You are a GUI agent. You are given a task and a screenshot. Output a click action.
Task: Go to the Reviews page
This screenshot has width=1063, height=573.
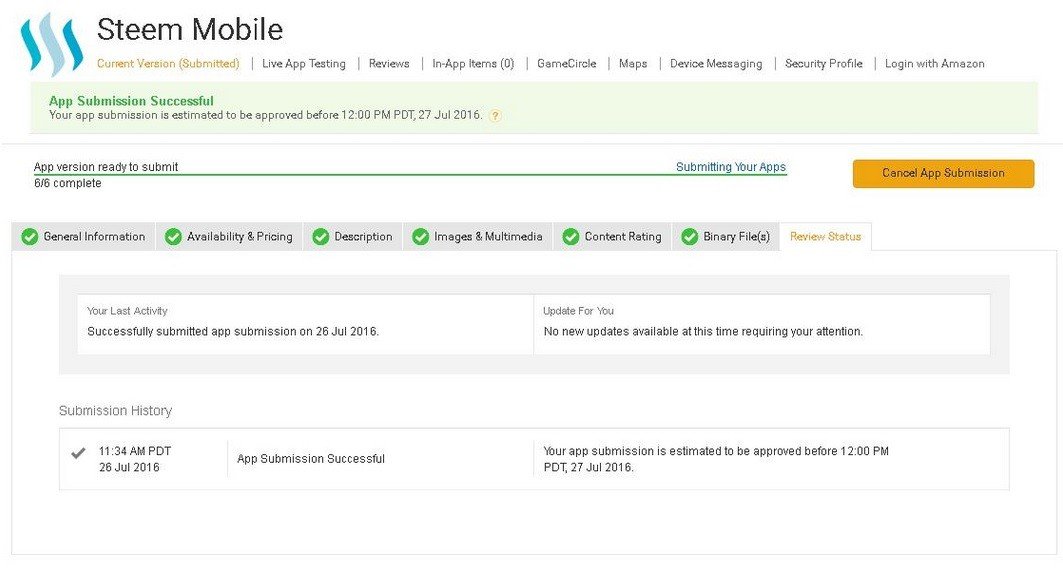(x=389, y=64)
